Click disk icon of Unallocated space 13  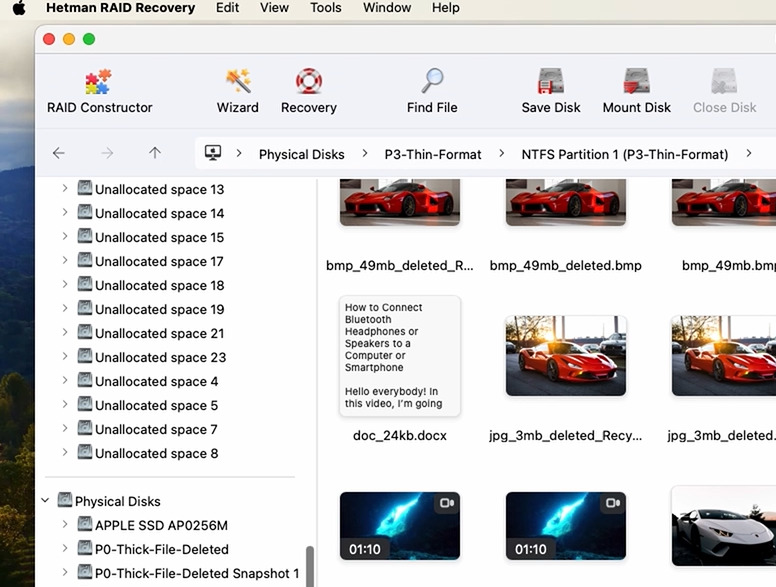85,189
